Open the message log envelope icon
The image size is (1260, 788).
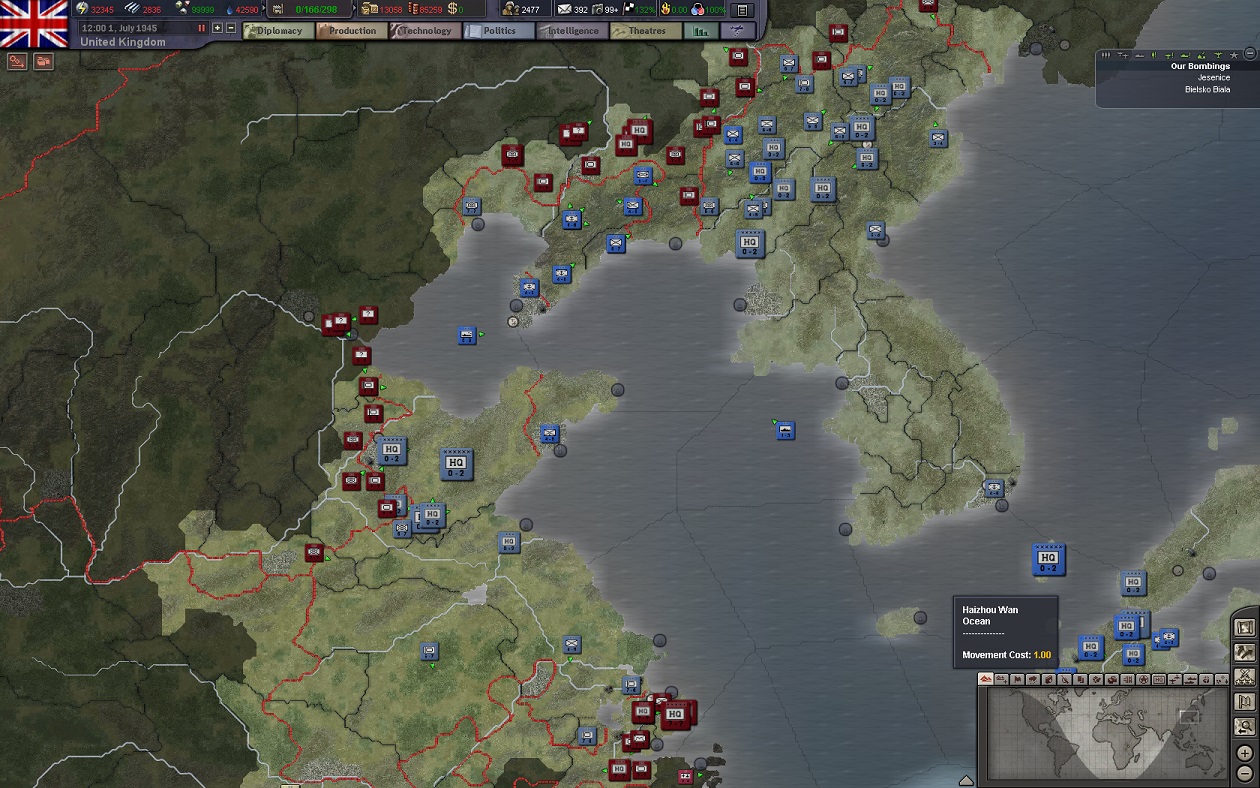coord(566,8)
